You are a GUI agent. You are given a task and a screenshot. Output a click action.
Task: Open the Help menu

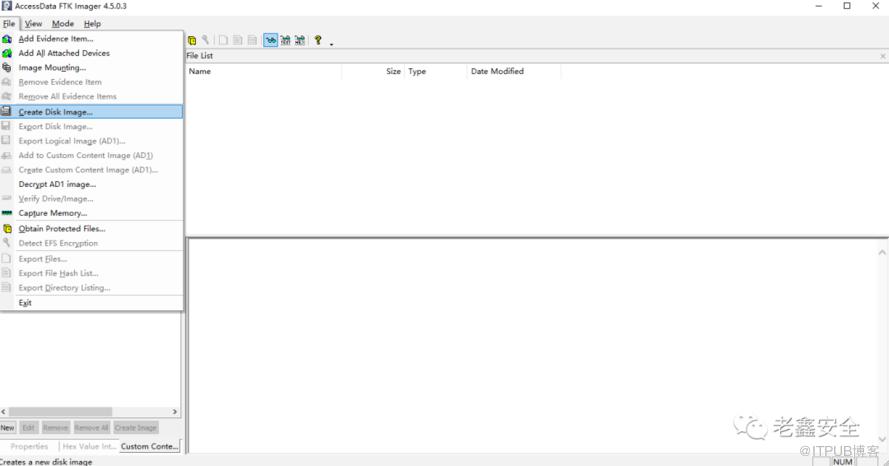click(x=92, y=24)
